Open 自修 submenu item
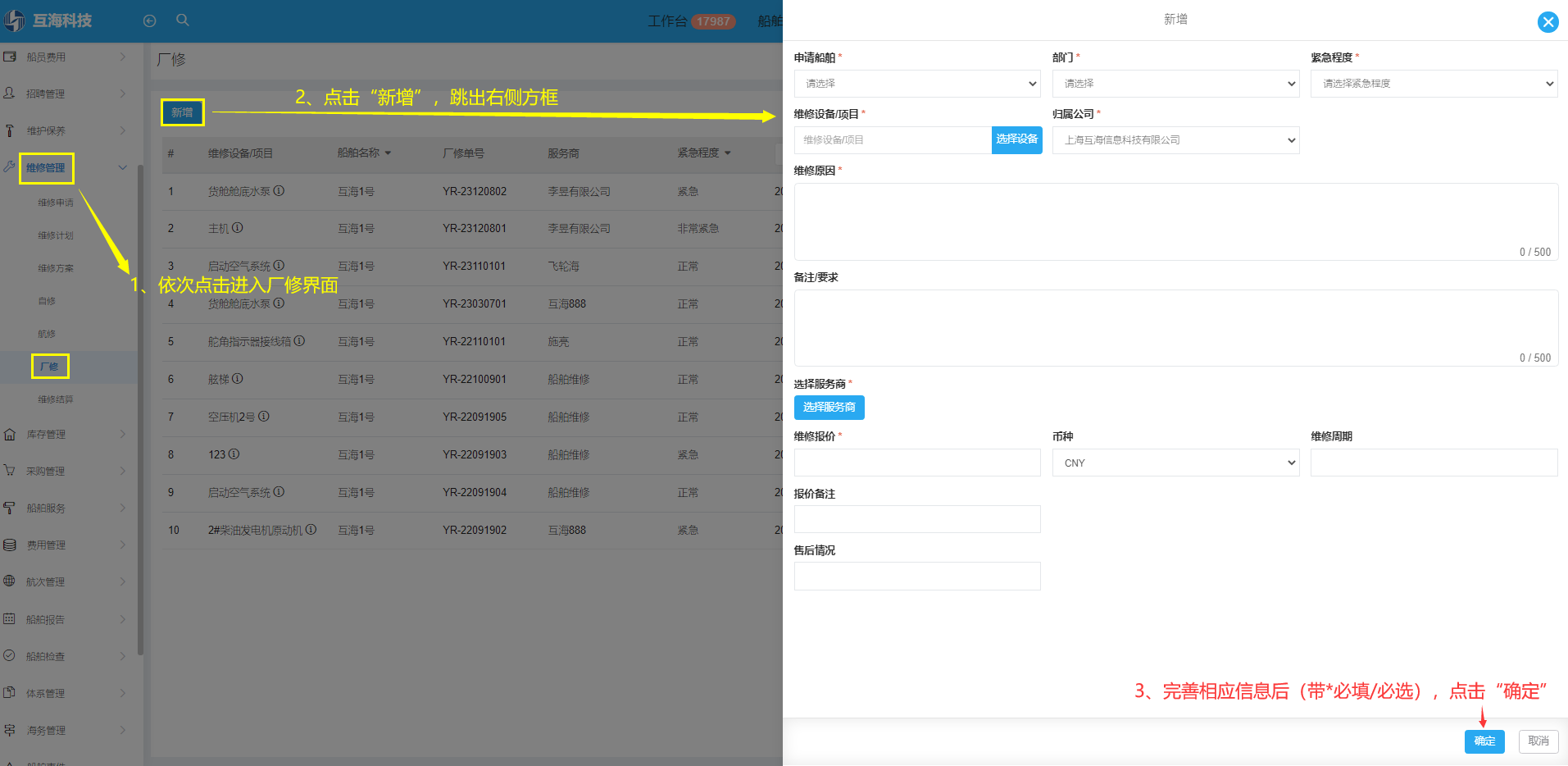This screenshot has height=766, width=1568. coord(47,301)
